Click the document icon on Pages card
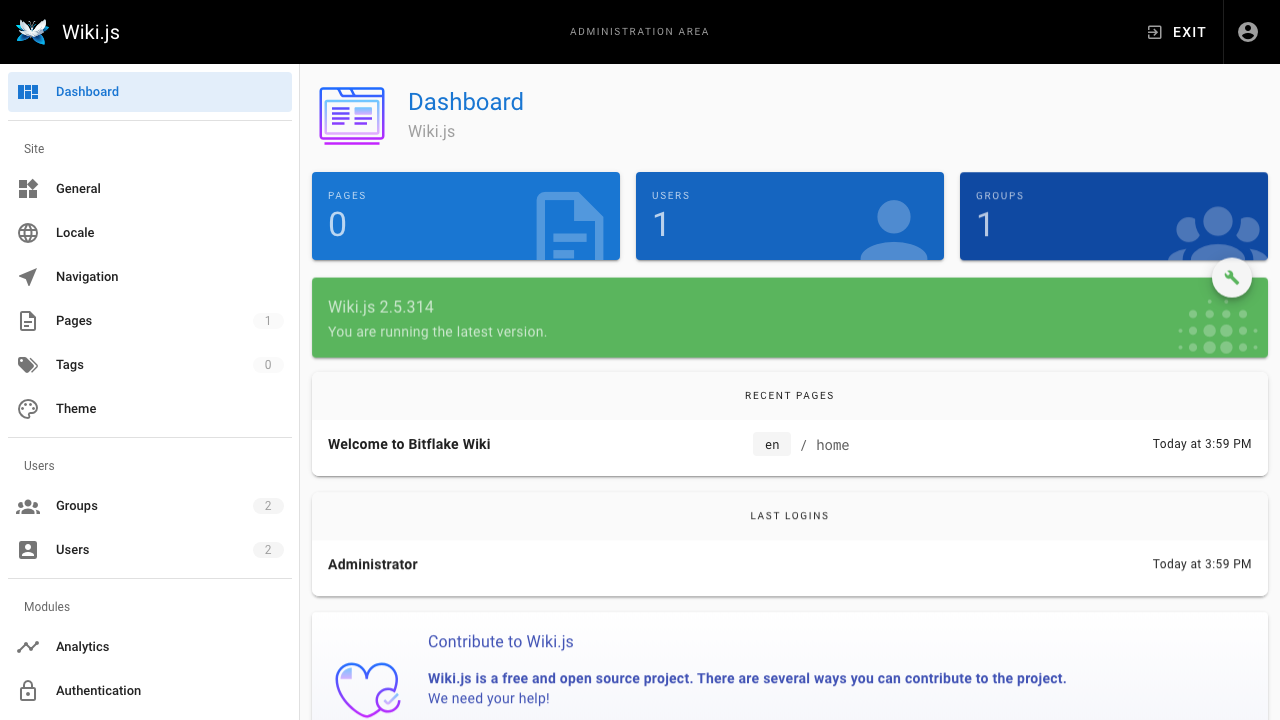 [570, 226]
